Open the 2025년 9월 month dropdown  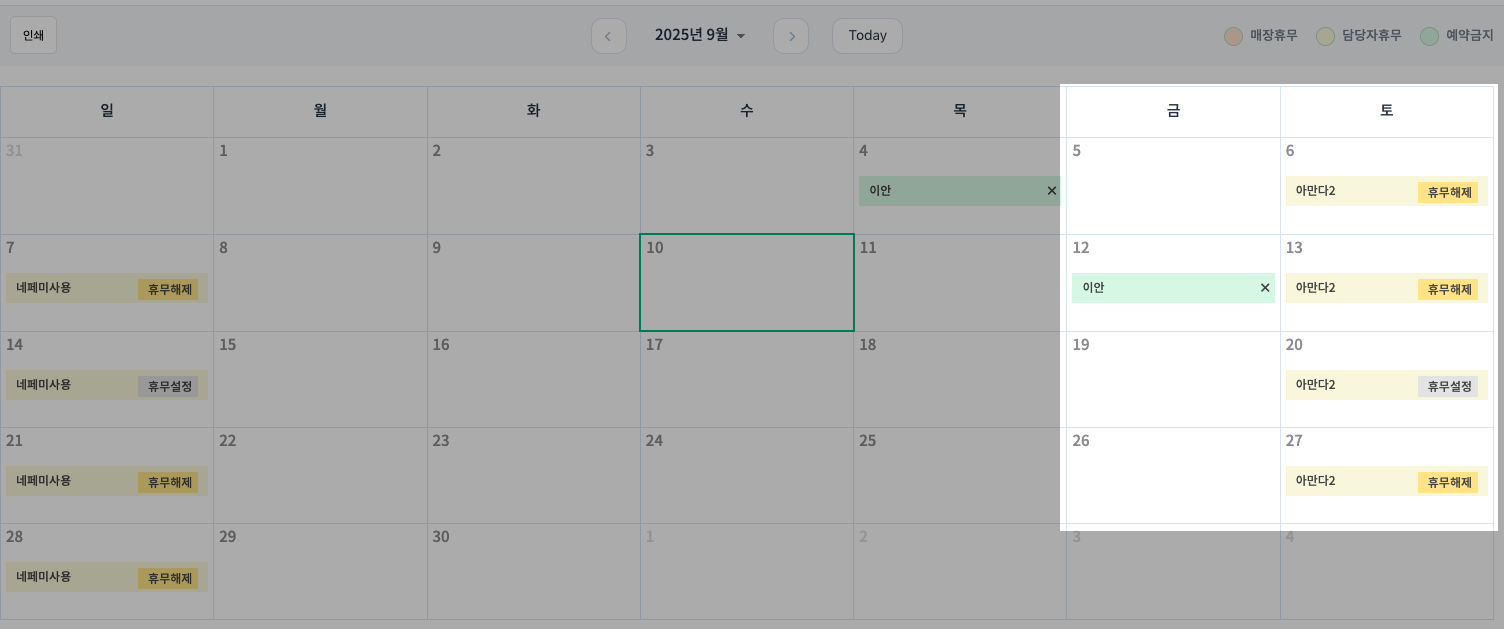click(700, 35)
